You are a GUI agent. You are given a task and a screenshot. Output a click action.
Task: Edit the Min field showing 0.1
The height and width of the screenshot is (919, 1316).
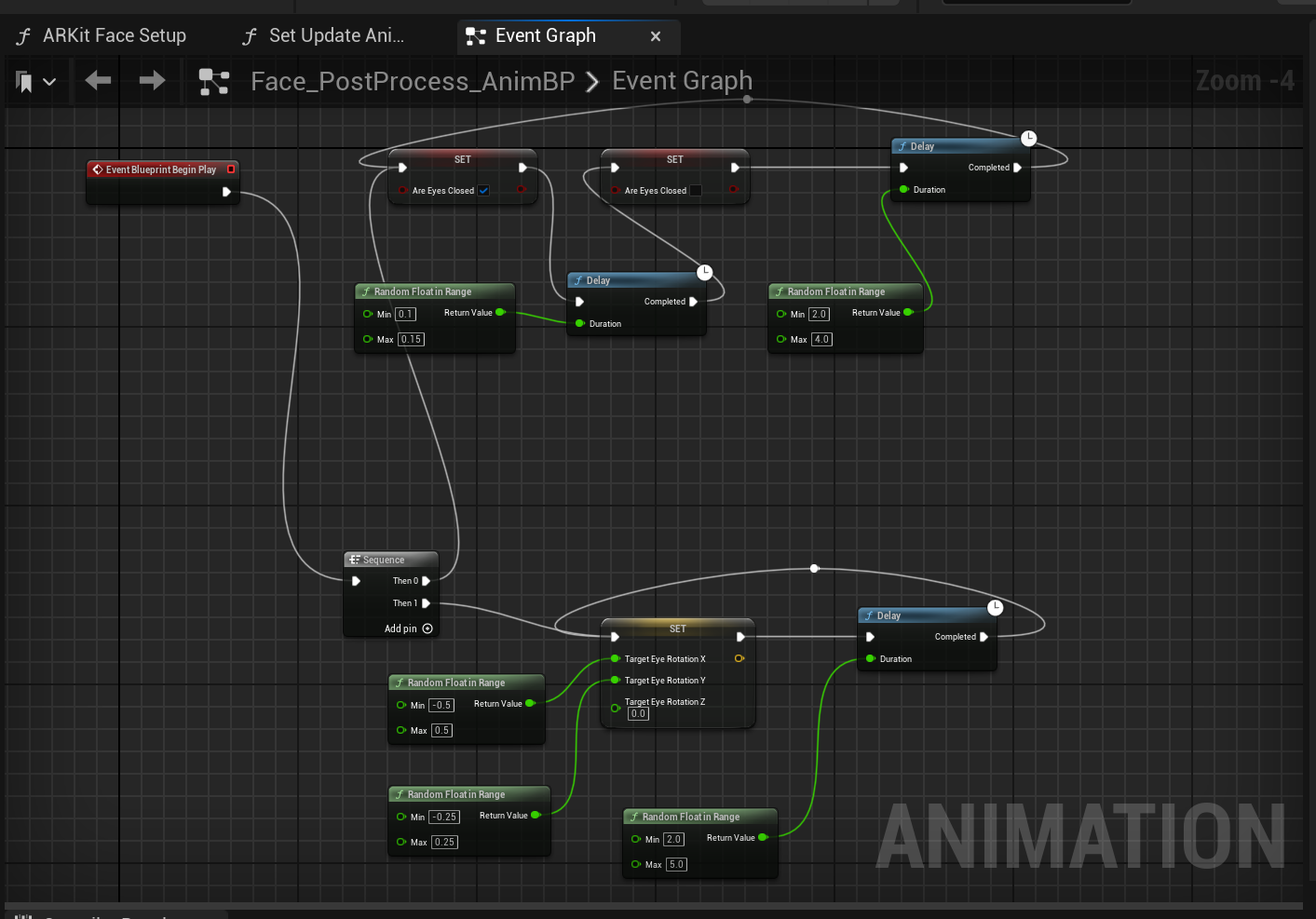[405, 315]
